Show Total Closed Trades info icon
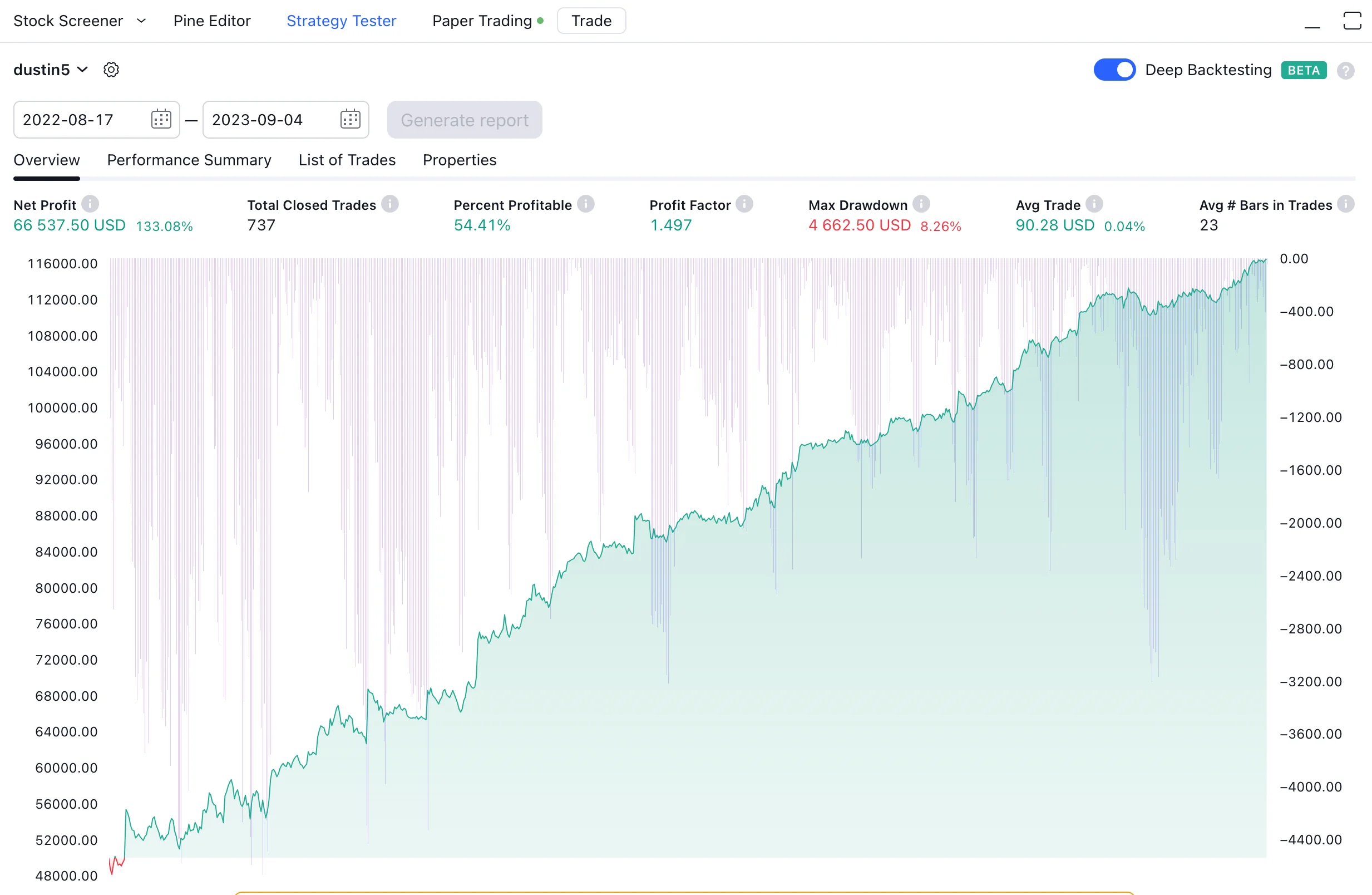1372x895 pixels. coord(389,204)
